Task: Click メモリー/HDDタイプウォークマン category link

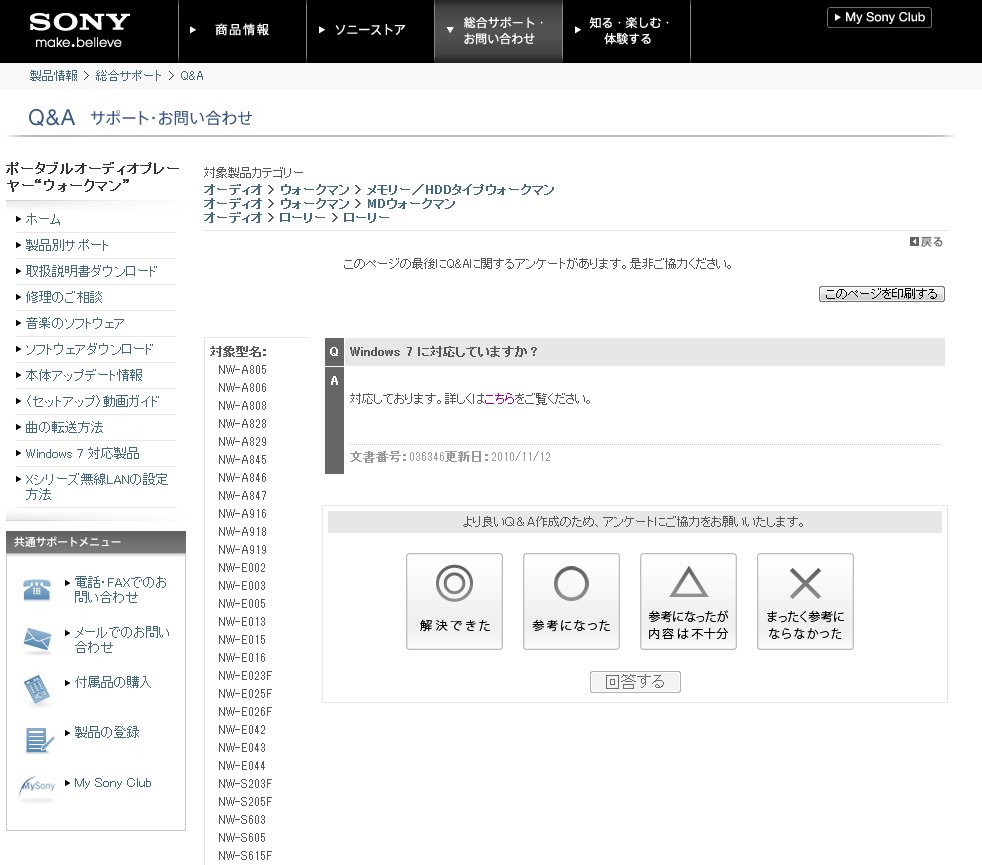Action: 460,190
